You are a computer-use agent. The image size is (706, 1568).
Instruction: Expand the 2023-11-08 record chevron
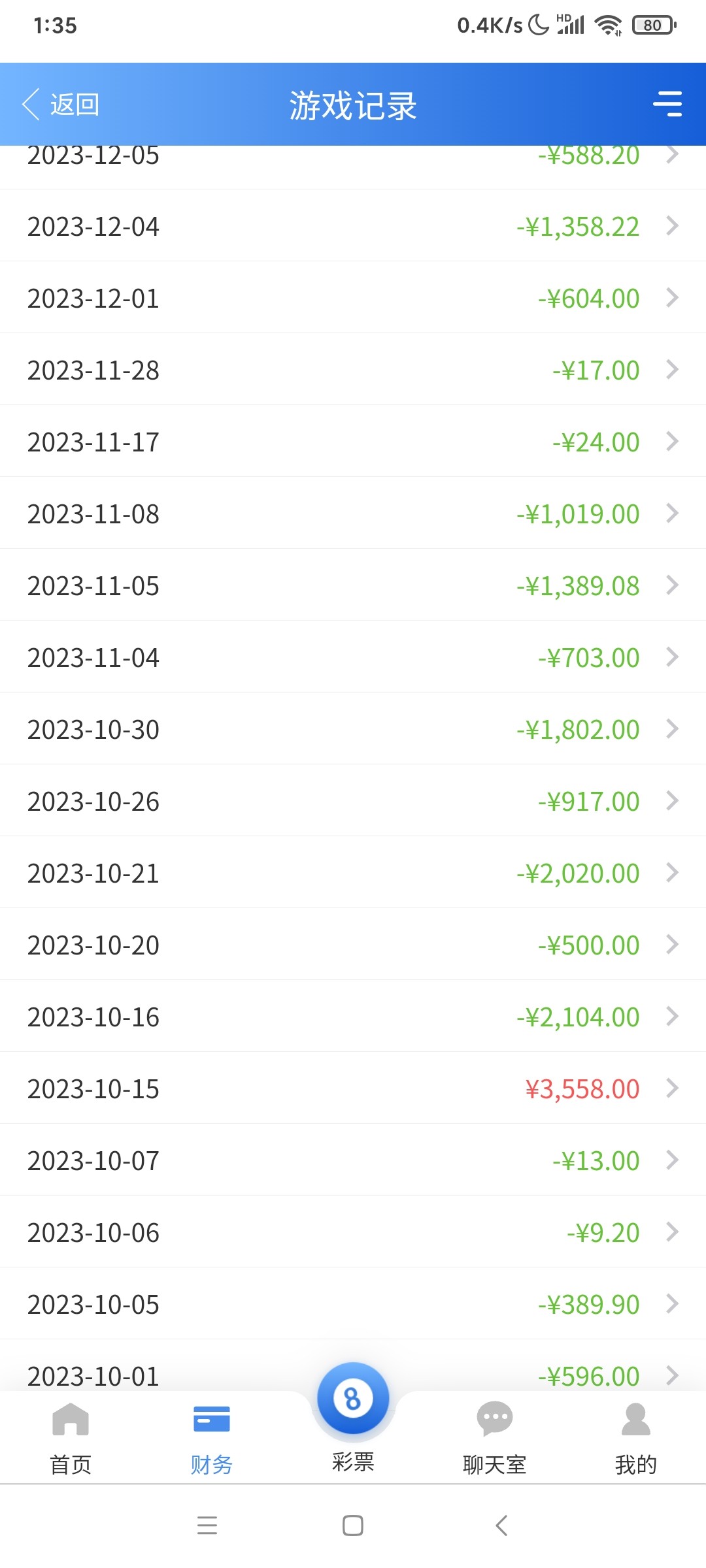(x=672, y=514)
